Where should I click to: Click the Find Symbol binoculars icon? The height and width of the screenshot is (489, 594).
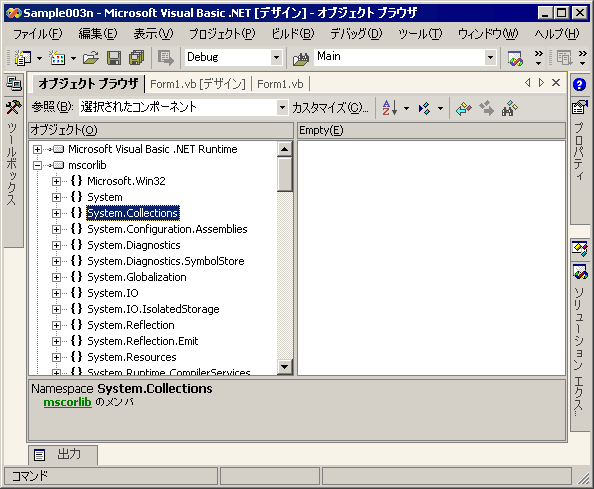pos(510,109)
